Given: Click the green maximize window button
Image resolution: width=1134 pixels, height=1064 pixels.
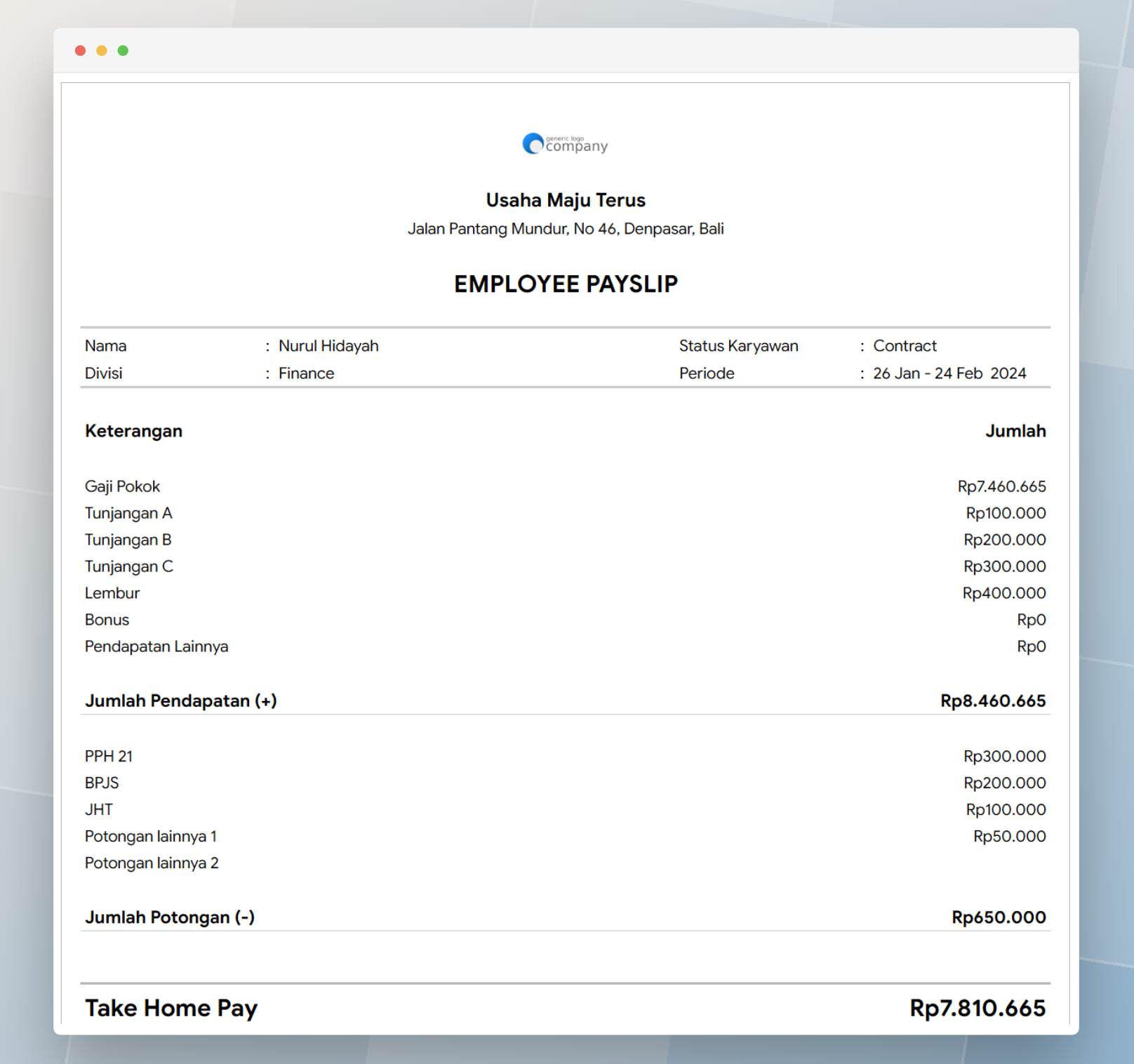Looking at the screenshot, I should (x=123, y=51).
